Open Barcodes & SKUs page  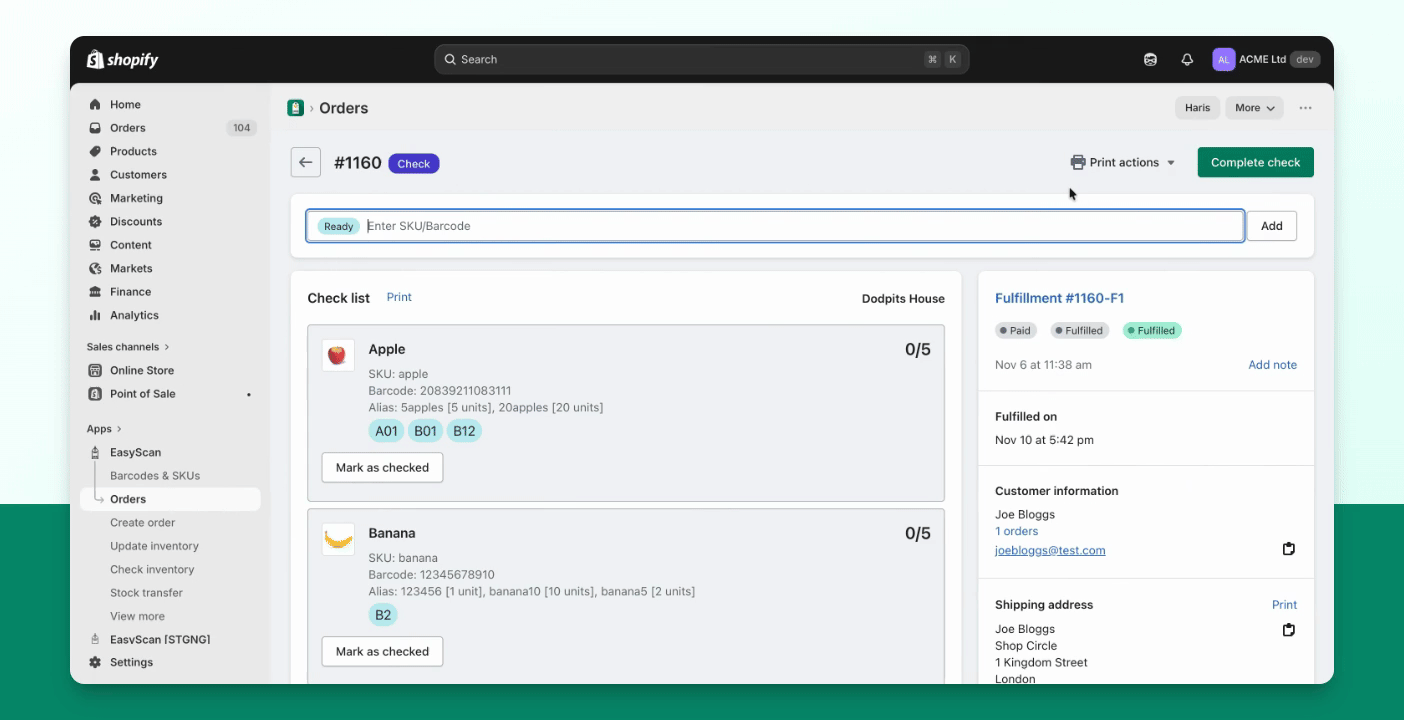pyautogui.click(x=155, y=476)
